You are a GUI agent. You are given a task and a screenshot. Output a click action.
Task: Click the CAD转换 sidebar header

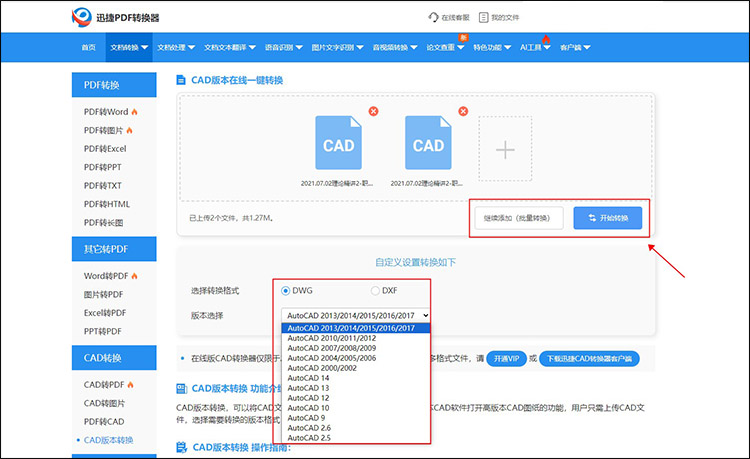coord(114,358)
